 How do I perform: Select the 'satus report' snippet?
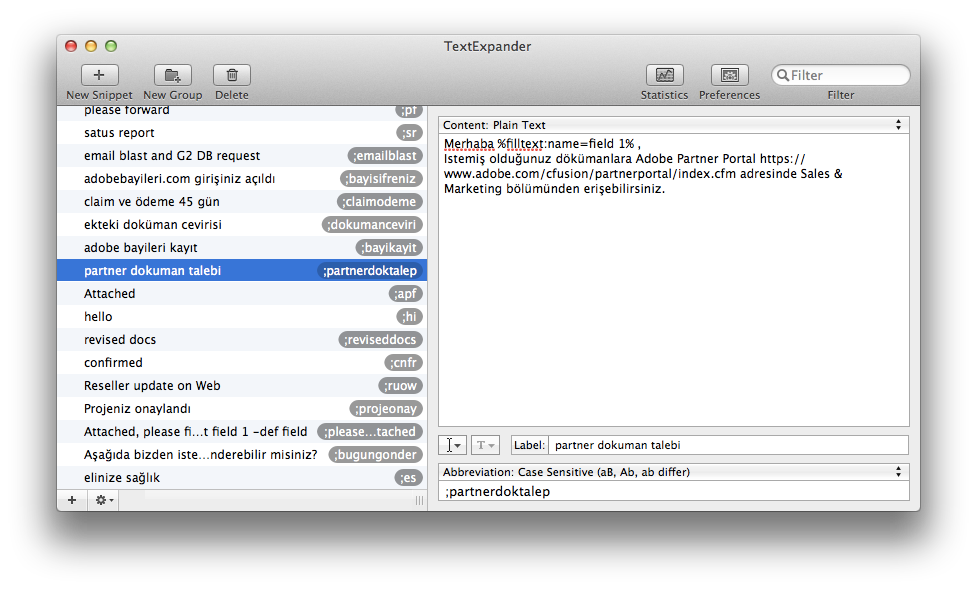click(x=242, y=133)
